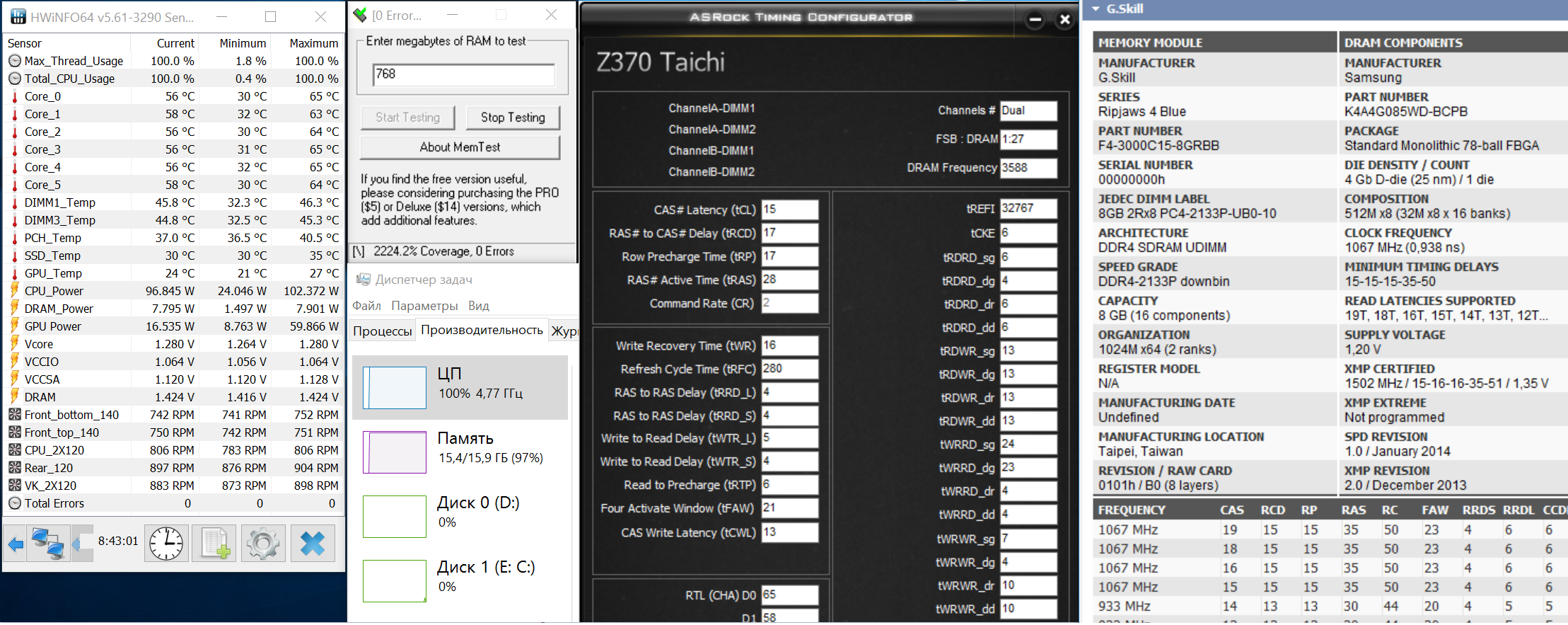Image resolution: width=1568 pixels, height=625 pixels.
Task: Open the Файл menu in Task Manager
Action: click(367, 306)
